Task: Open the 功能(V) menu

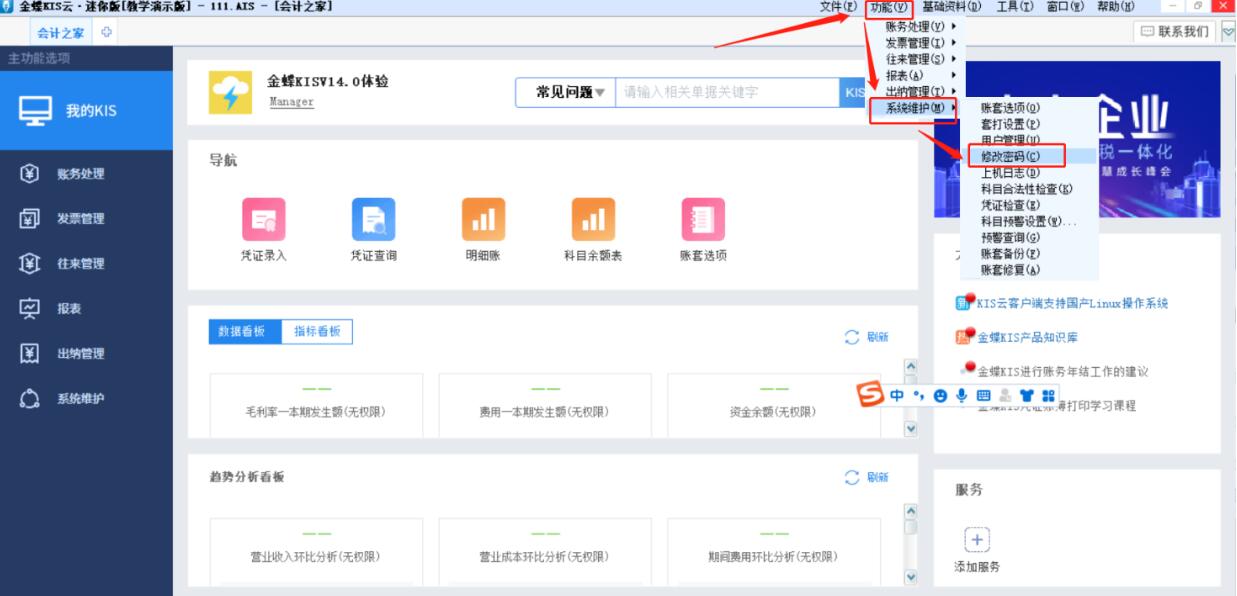Action: (890, 7)
